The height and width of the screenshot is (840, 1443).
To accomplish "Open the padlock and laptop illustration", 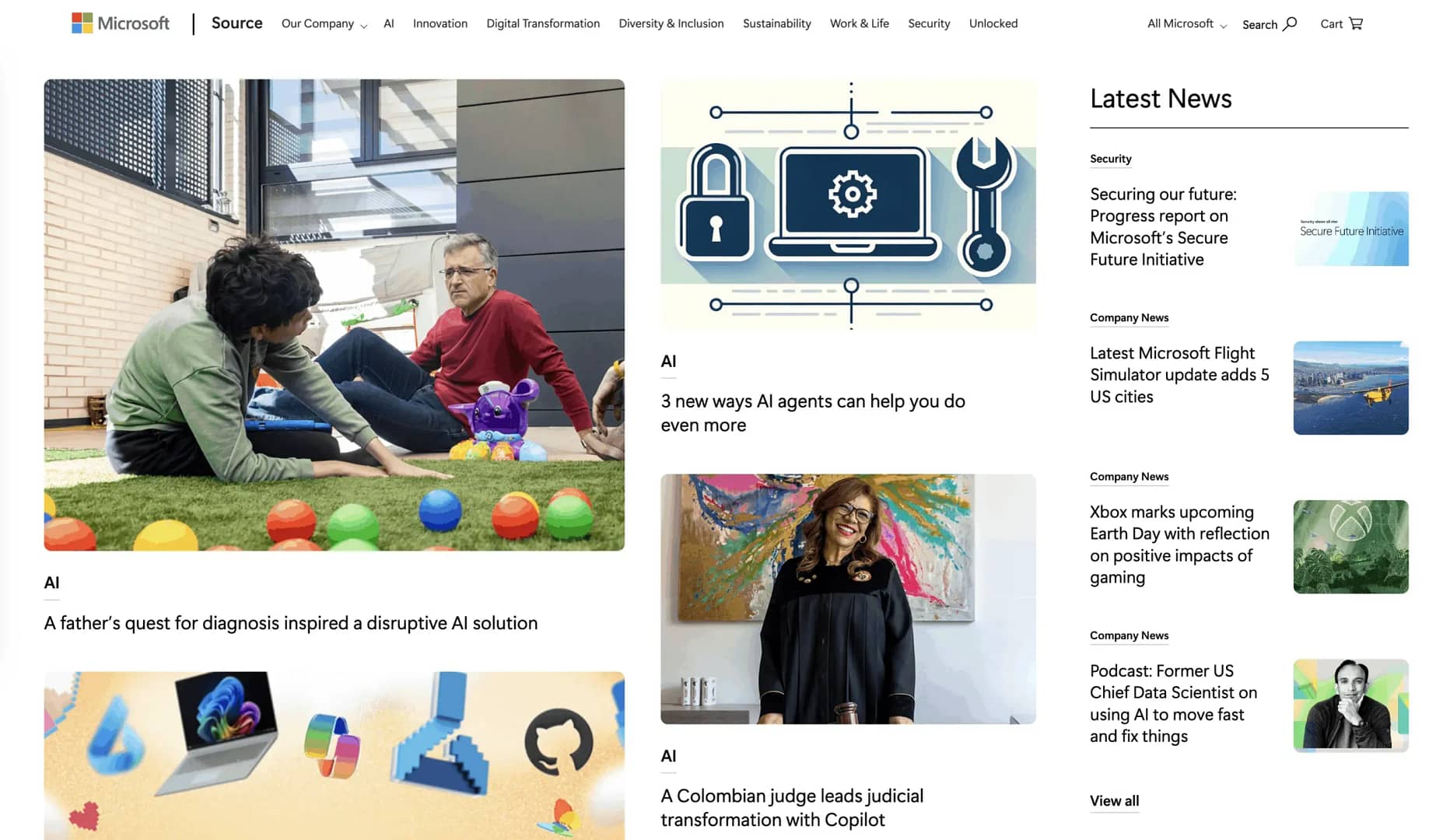I will click(x=848, y=205).
